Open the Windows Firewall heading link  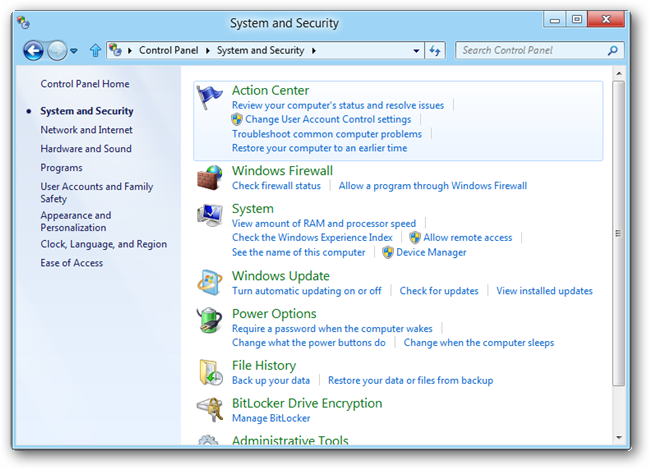[282, 171]
